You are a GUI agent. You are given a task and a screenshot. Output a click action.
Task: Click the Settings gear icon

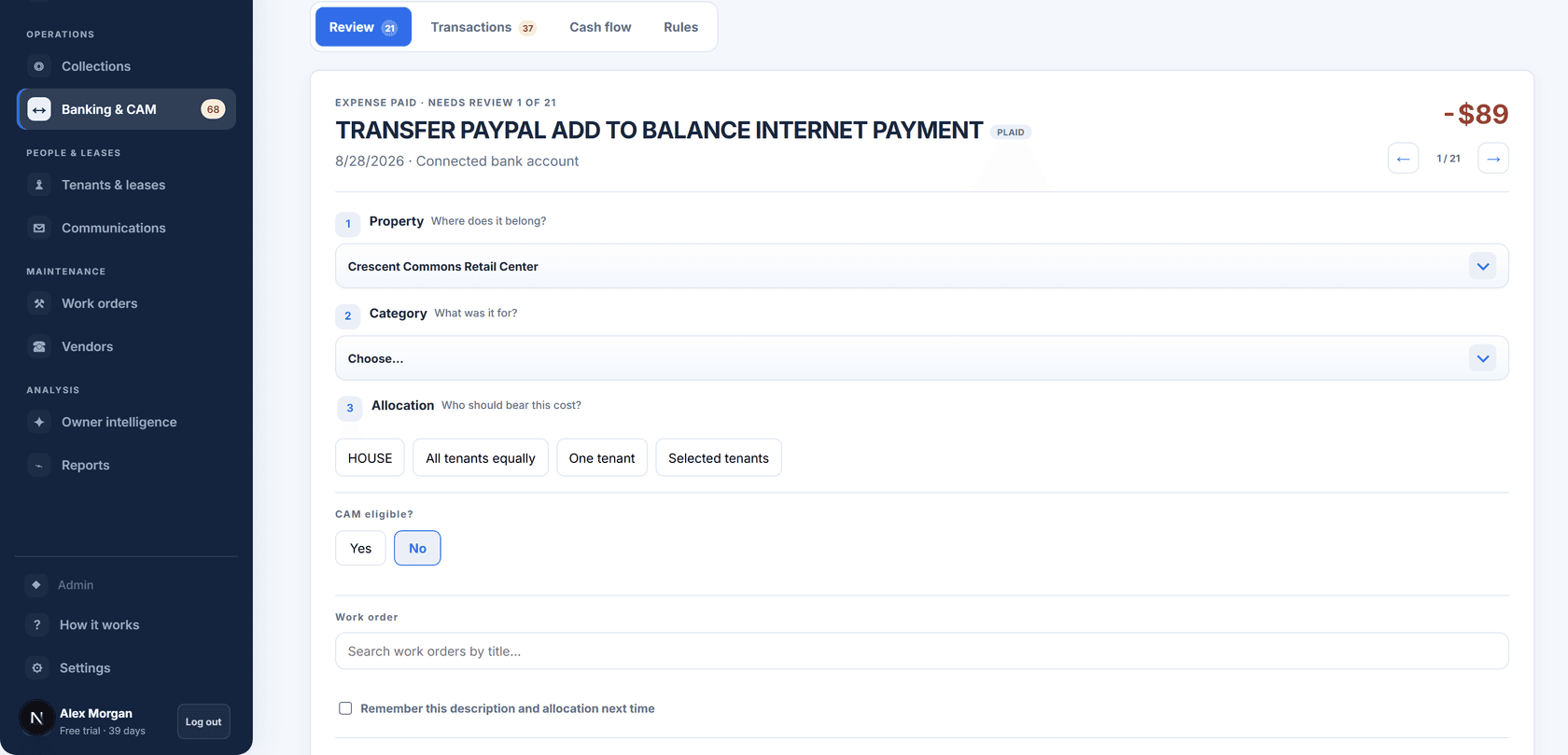click(x=36, y=668)
